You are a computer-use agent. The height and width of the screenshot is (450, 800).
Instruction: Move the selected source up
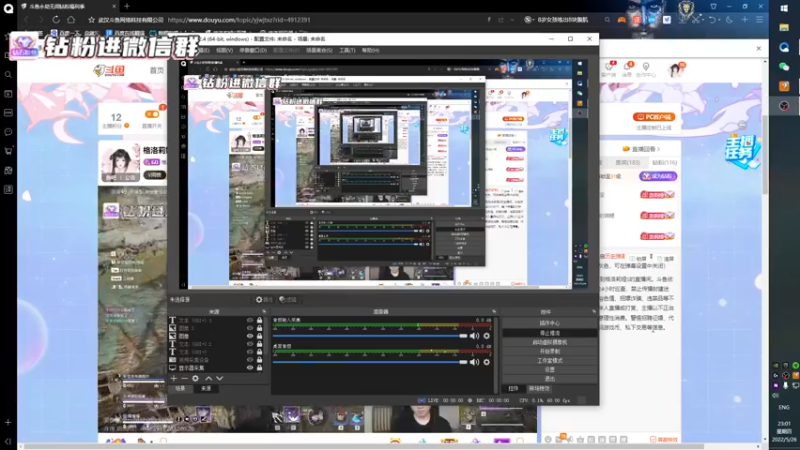coord(209,379)
